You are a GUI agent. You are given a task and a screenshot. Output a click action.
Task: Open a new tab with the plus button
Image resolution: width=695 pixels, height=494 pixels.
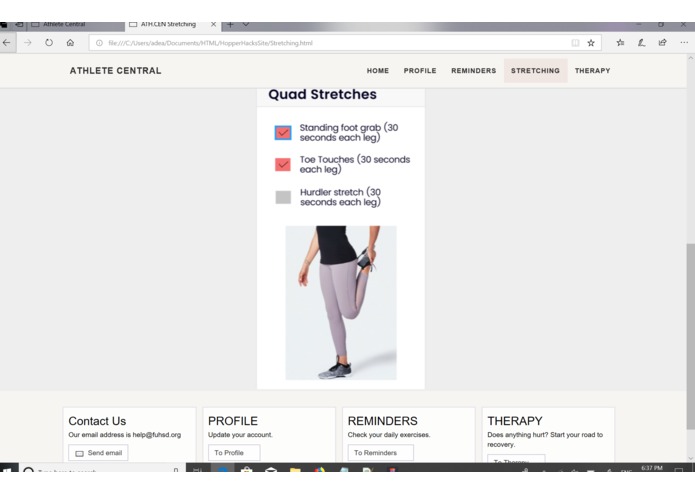point(230,24)
